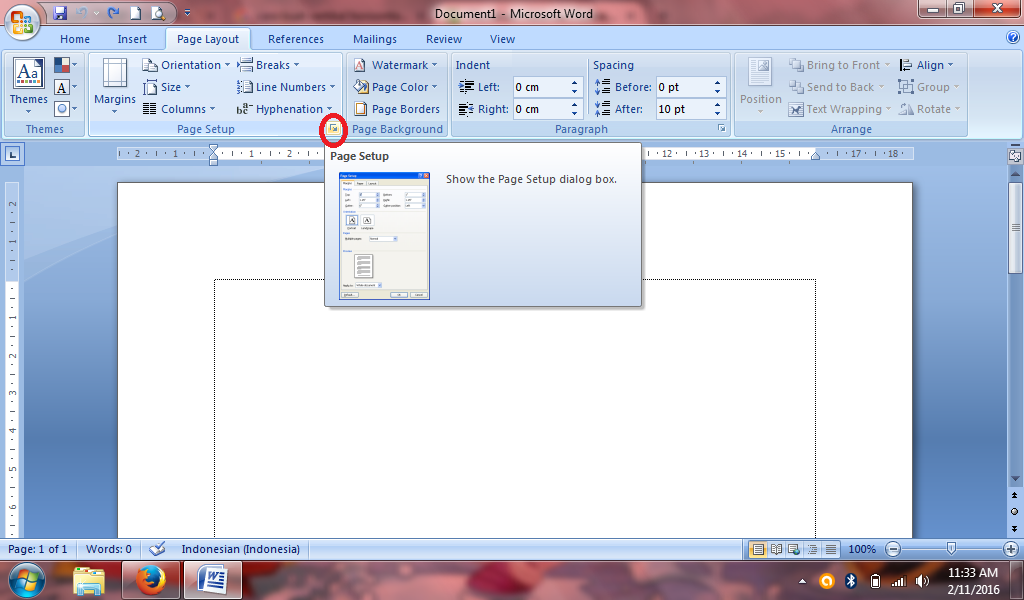Open Group dropdown
The height and width of the screenshot is (600, 1024).
[929, 87]
